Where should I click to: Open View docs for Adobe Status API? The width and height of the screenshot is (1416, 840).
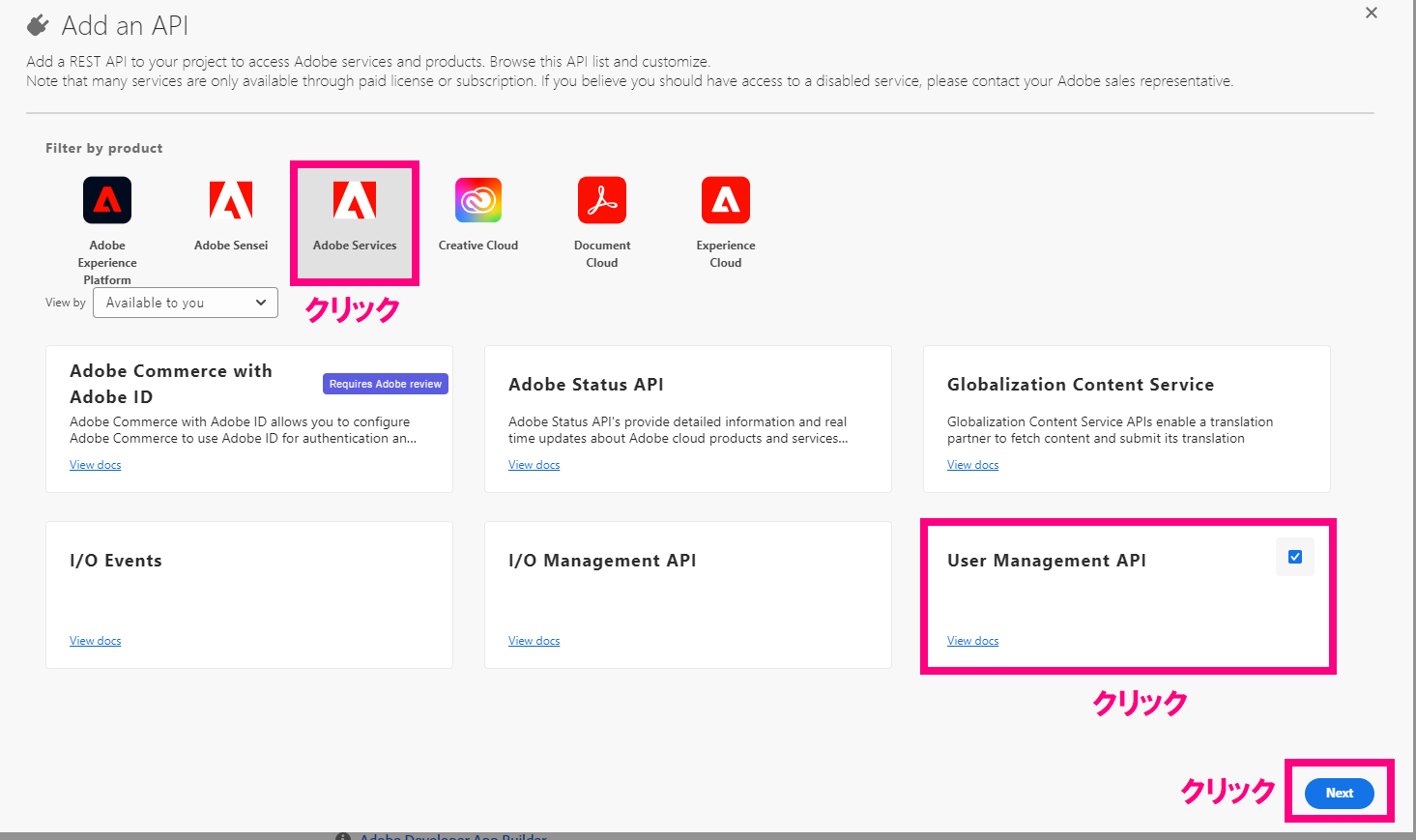[535, 465]
